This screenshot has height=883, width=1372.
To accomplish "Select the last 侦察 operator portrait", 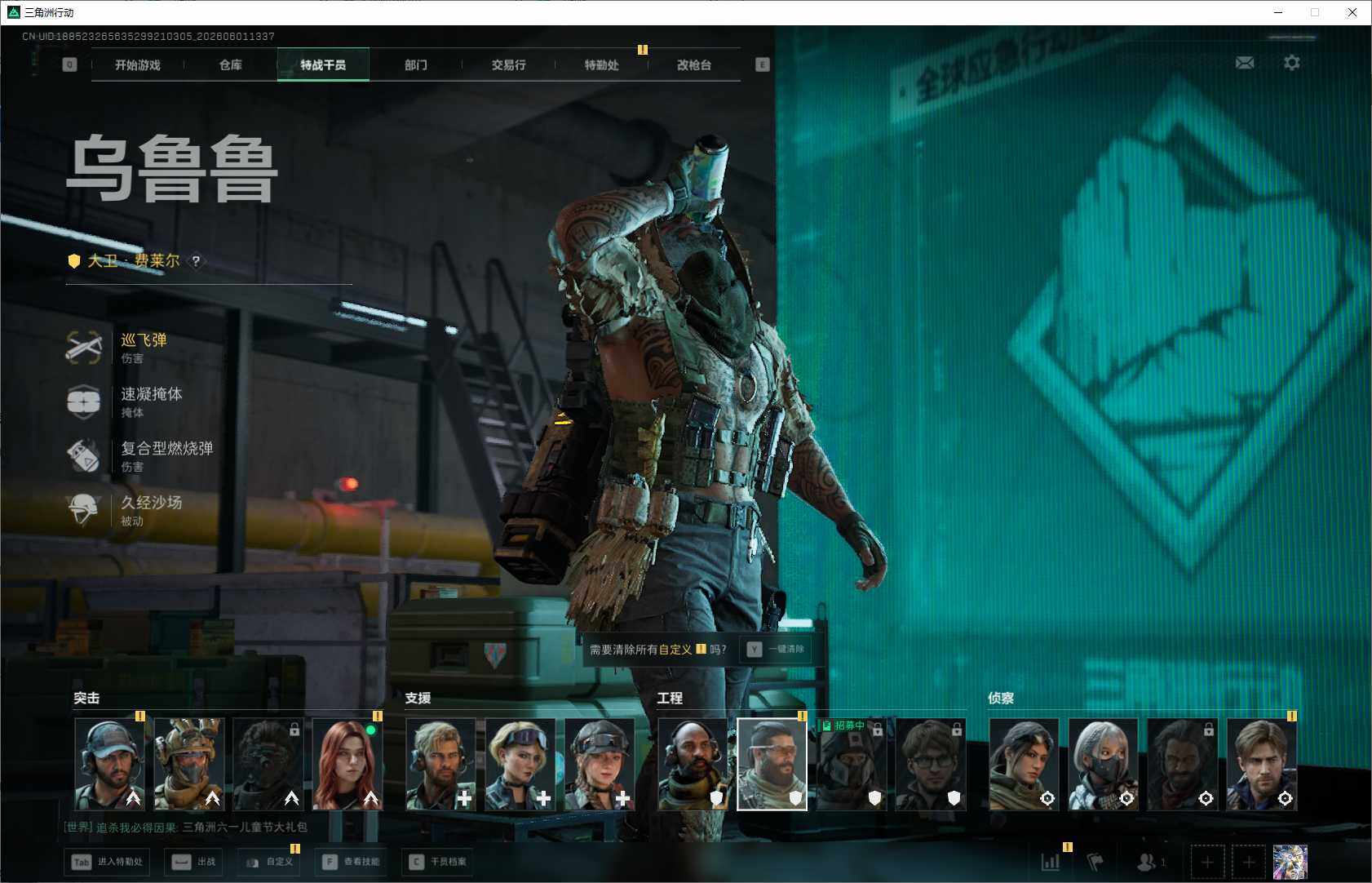I will pyautogui.click(x=1262, y=764).
